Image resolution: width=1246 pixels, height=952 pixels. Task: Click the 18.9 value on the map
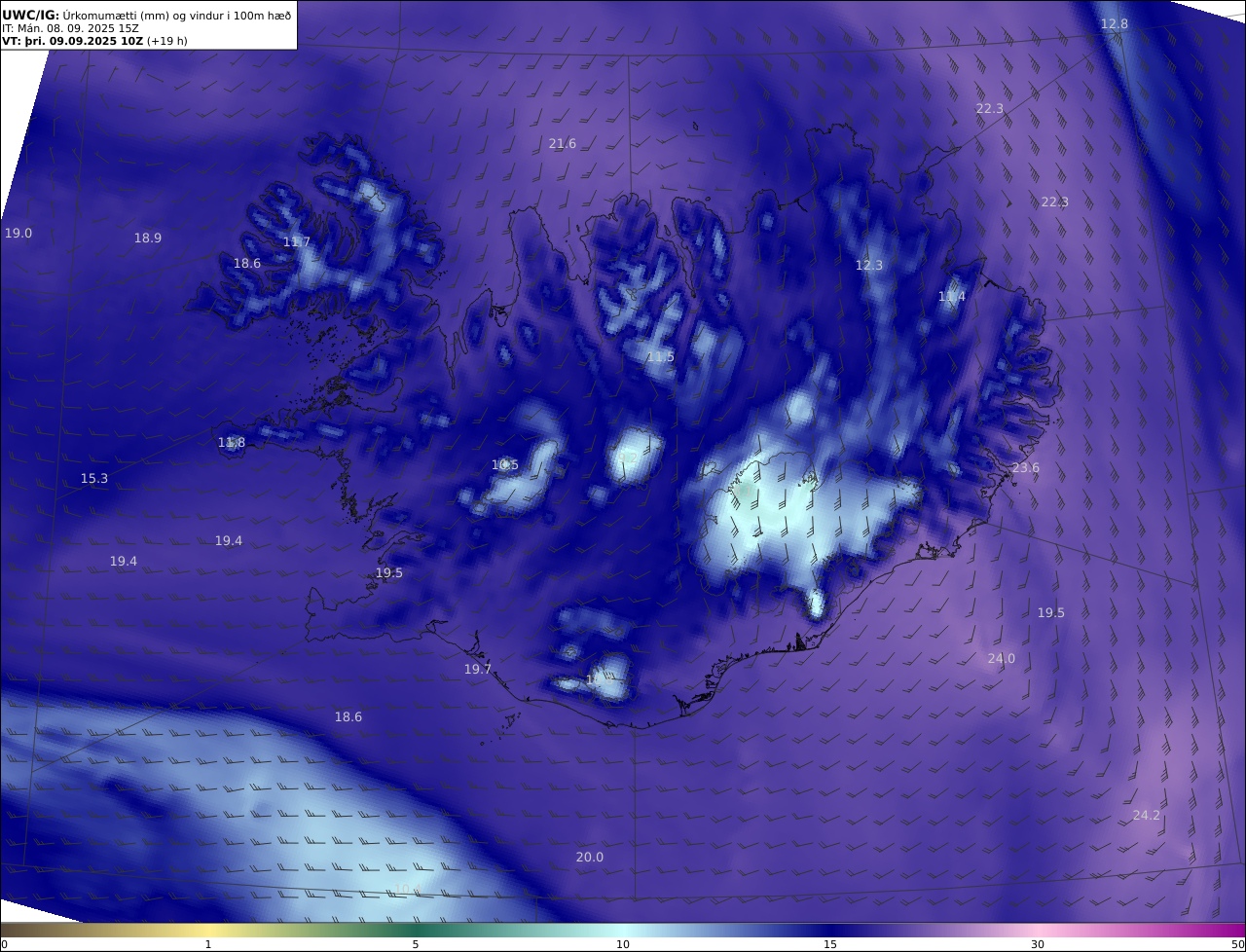coord(148,238)
